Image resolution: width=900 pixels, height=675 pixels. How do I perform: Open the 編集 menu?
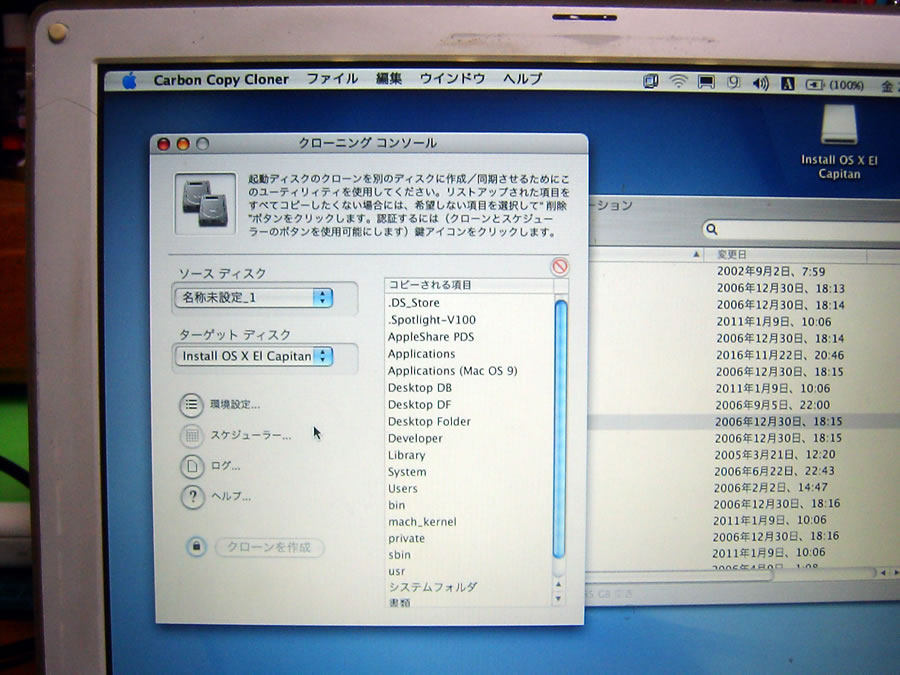[389, 79]
